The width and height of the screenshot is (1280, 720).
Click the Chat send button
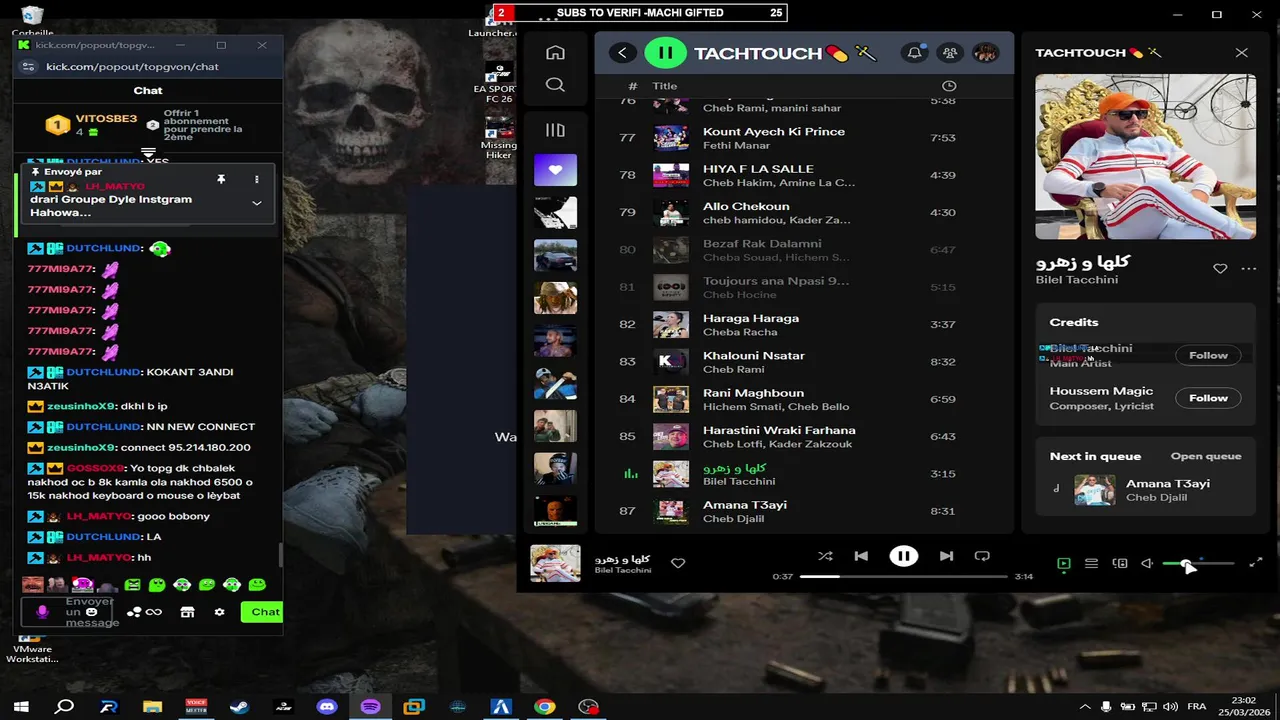click(262, 612)
